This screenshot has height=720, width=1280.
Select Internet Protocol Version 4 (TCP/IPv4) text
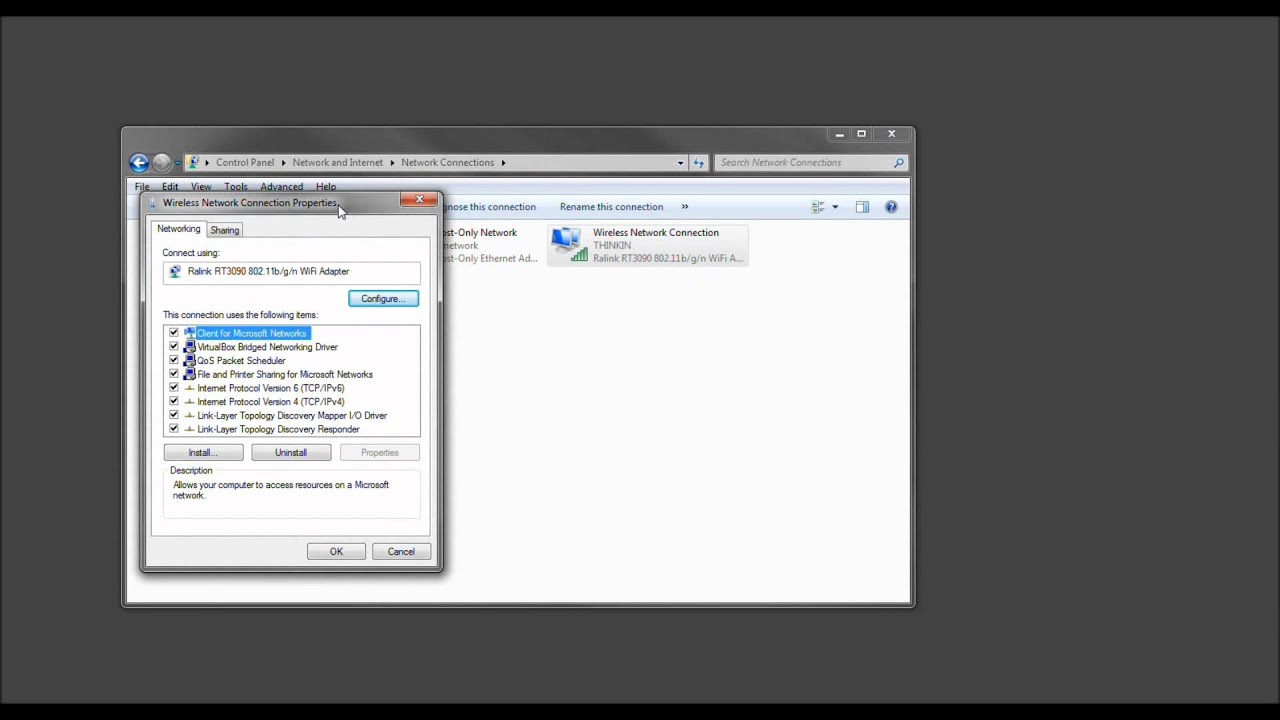pyautogui.click(x=270, y=402)
